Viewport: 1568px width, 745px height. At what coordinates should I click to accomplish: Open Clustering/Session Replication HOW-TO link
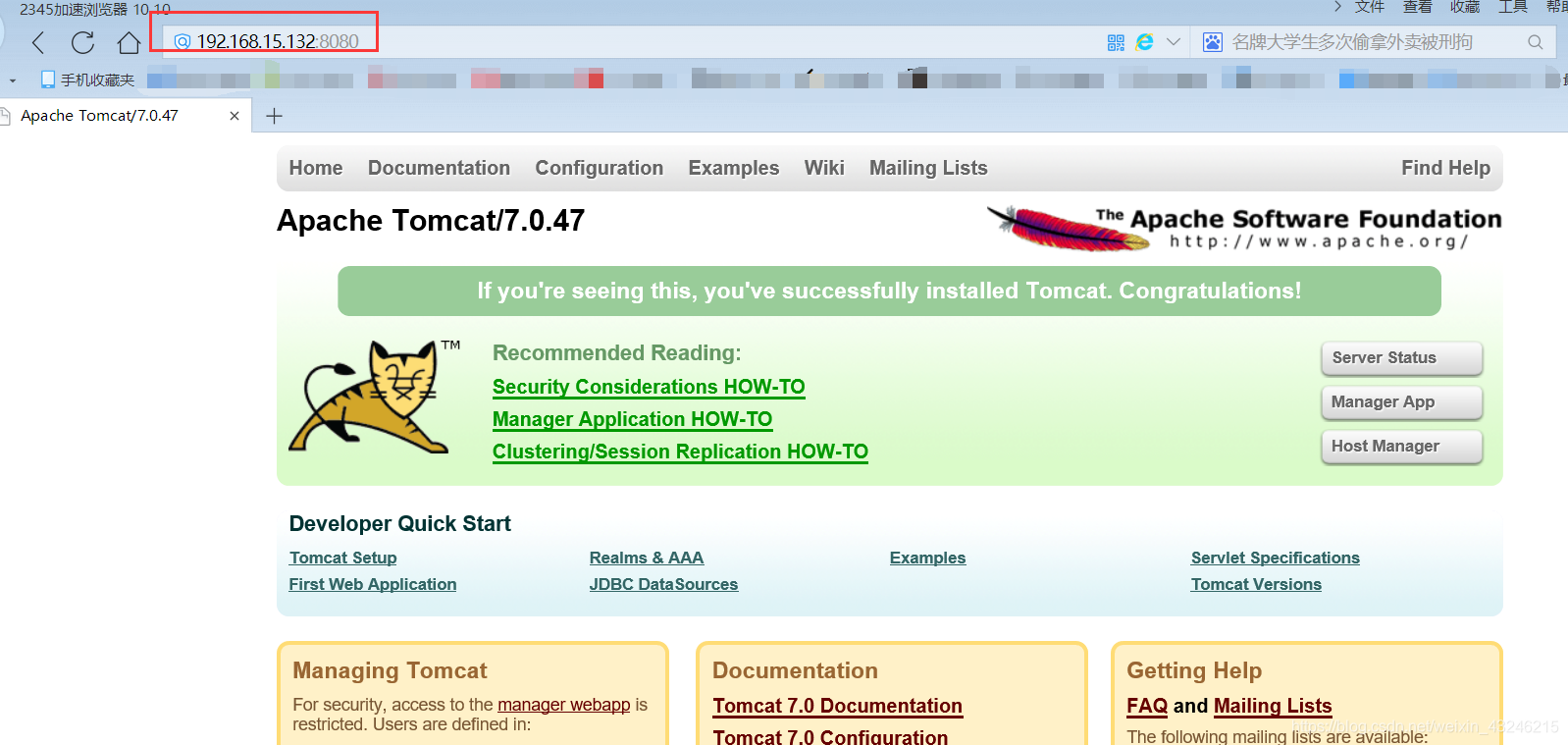[x=680, y=452]
